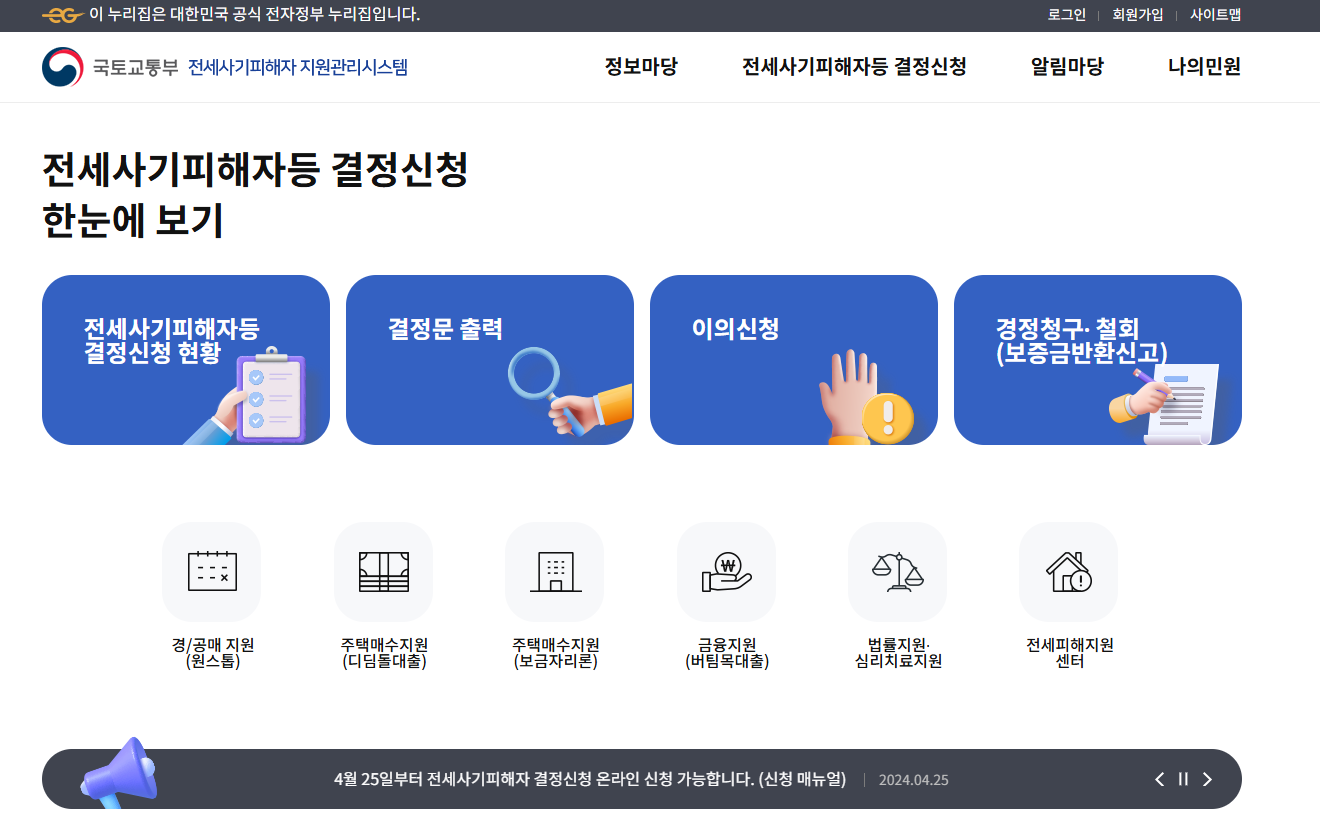This screenshot has width=1320, height=838.
Task: Click the 2024.04.25 notice date
Action: (x=913, y=780)
